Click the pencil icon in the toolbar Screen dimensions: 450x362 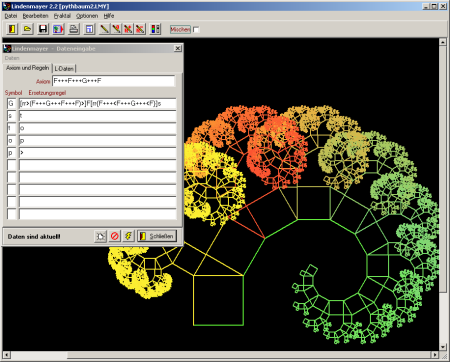[x=104, y=29]
